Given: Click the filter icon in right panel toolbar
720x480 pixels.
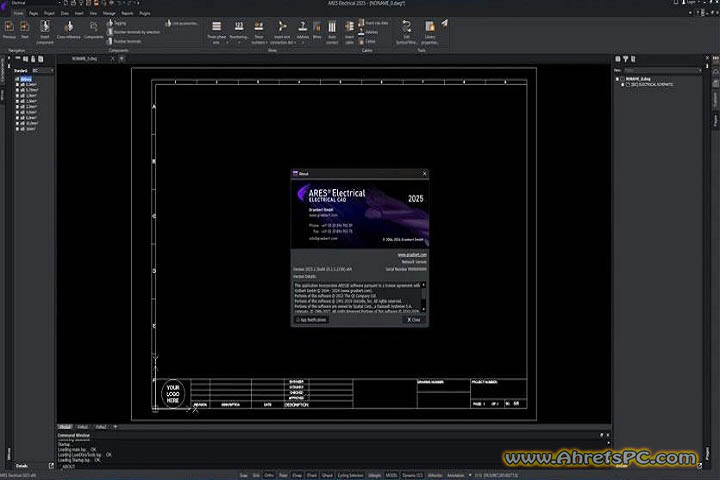Looking at the screenshot, I should tap(625, 59).
